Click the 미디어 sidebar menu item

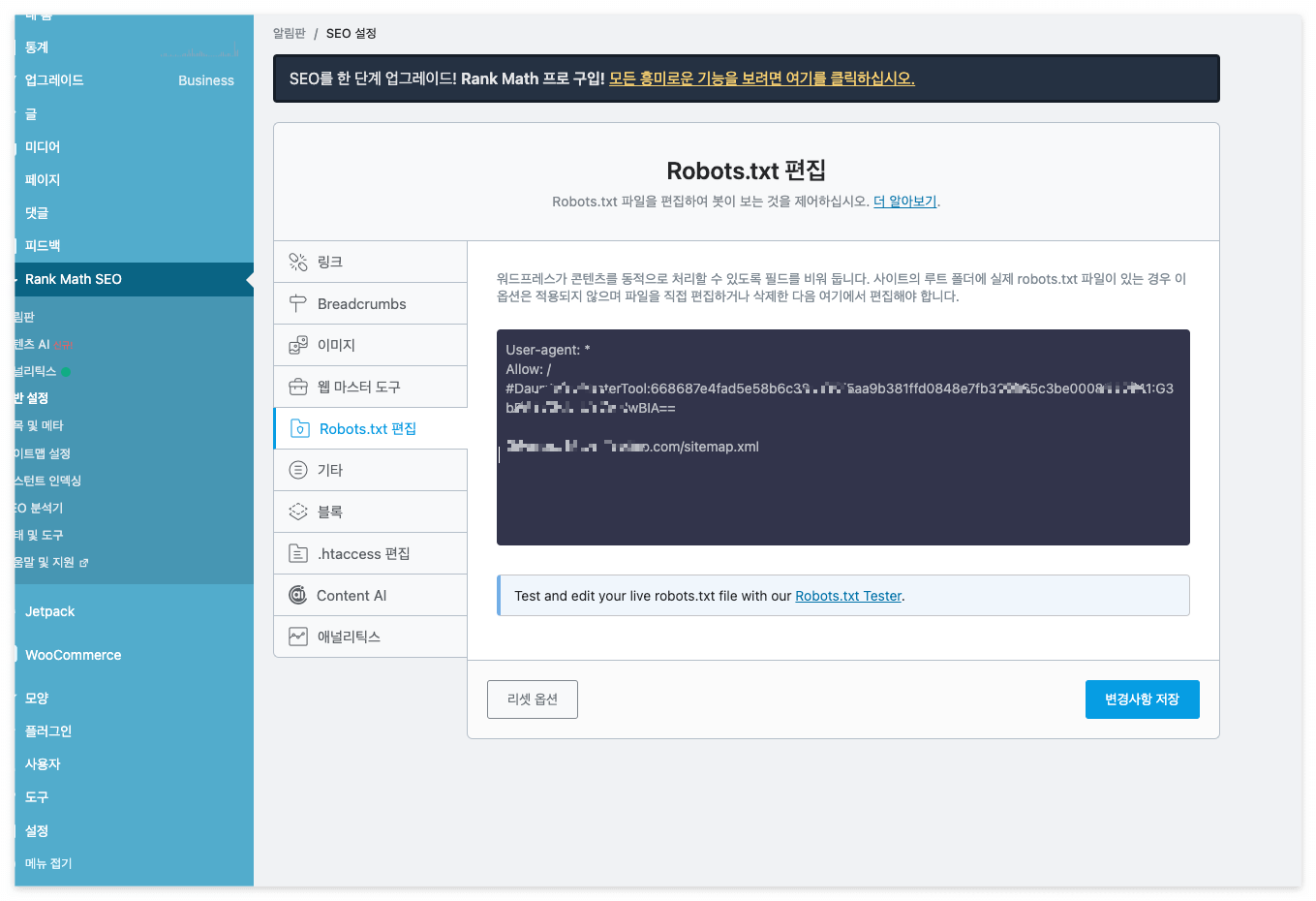(43, 146)
